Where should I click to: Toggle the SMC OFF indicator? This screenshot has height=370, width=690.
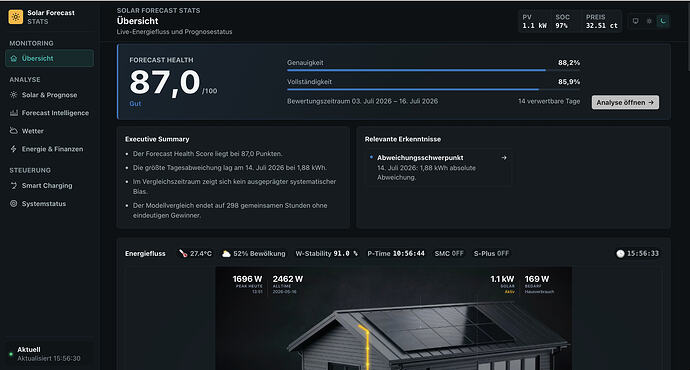[449, 253]
